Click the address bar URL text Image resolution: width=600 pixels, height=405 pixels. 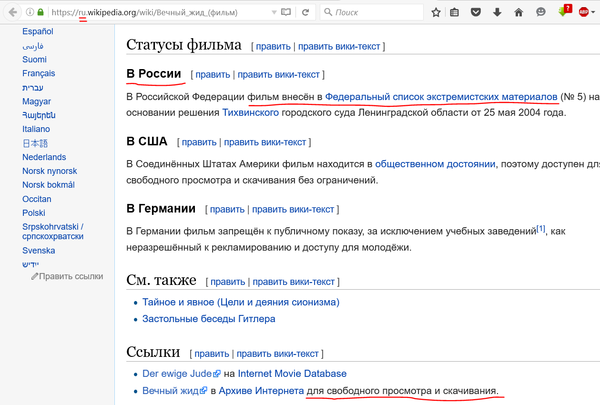(x=144, y=13)
